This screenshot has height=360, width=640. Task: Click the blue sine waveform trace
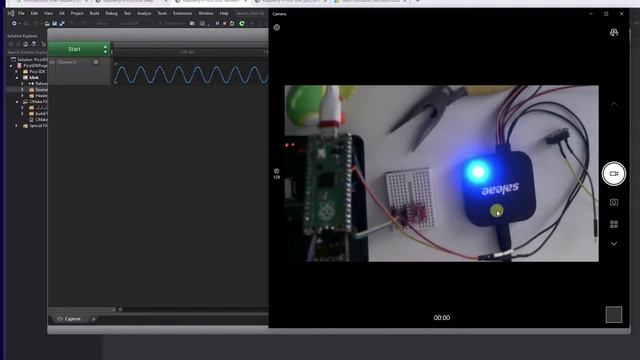(191, 74)
